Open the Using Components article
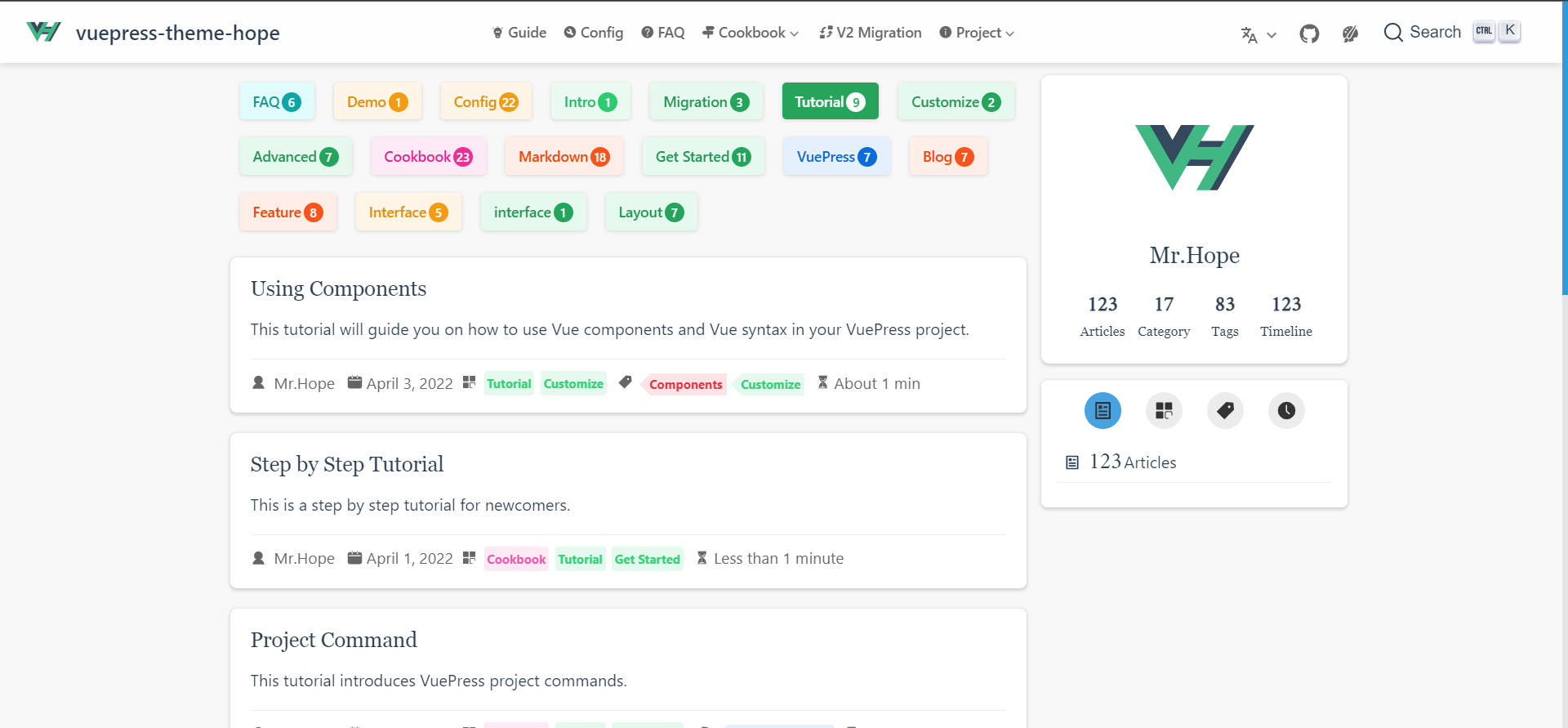The height and width of the screenshot is (728, 1568). 338,288
